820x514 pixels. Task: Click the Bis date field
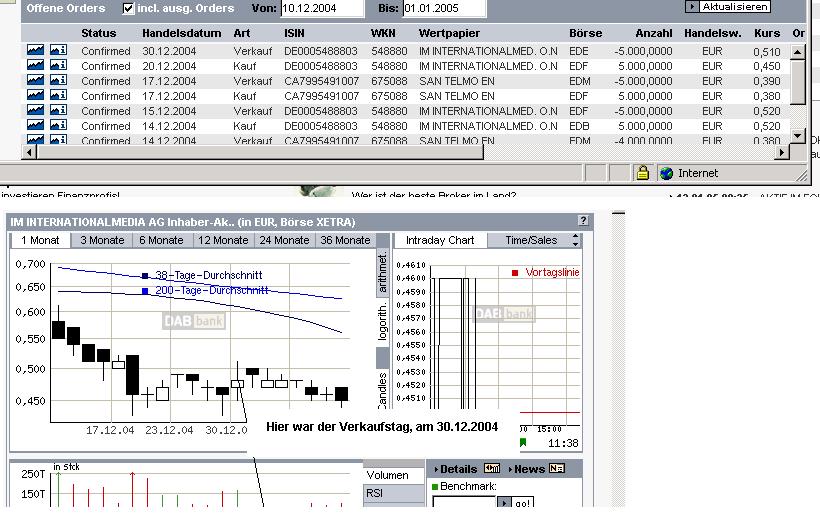coord(444,8)
